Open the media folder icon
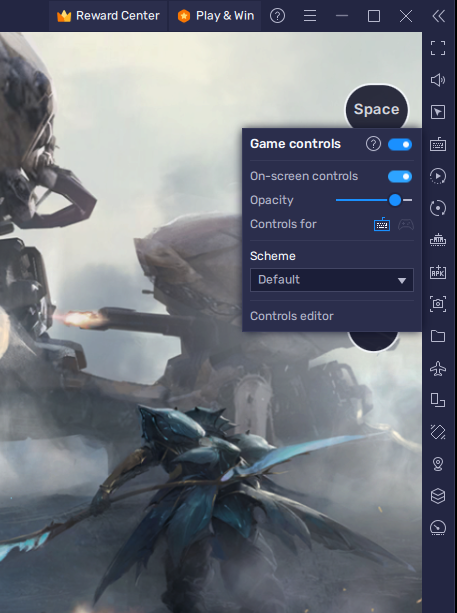457x613 pixels. (x=438, y=336)
